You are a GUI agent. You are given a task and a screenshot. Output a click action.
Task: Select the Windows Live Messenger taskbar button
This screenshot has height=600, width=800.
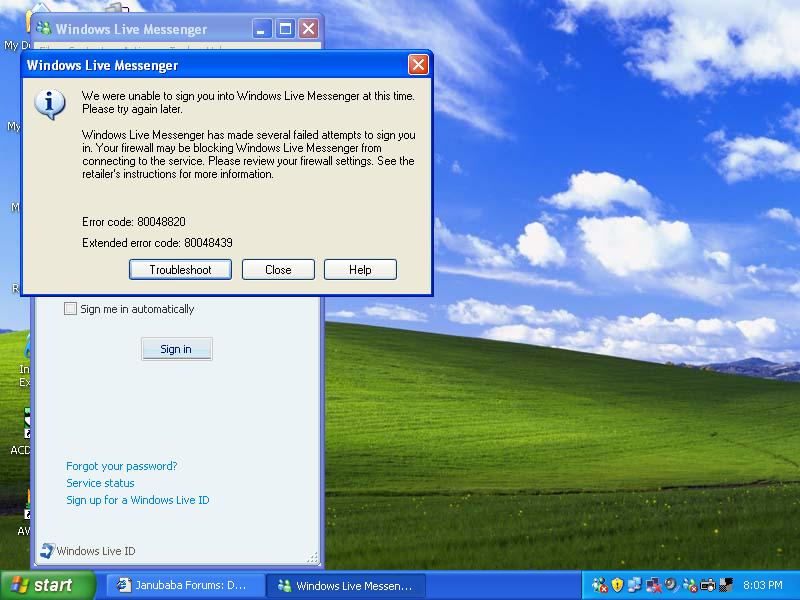pyautogui.click(x=347, y=585)
